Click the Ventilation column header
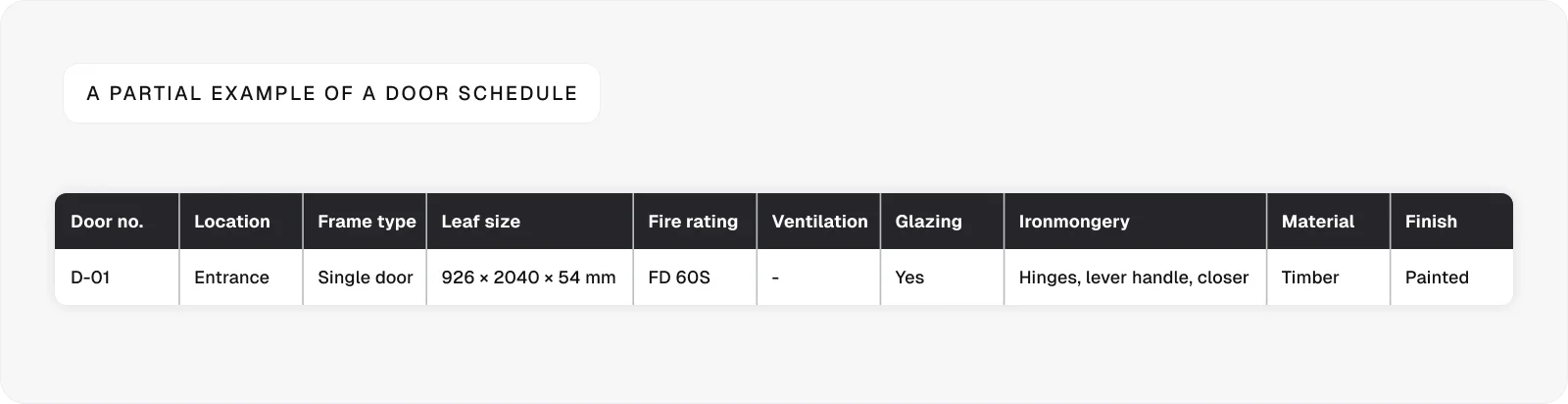 818,222
